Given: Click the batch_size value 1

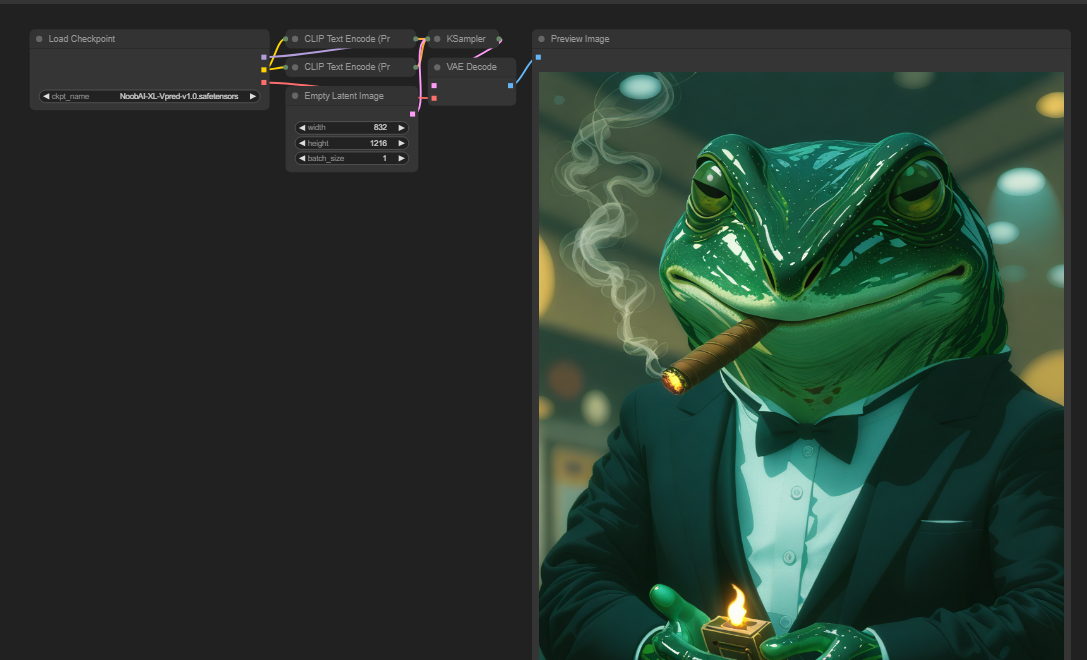Looking at the screenshot, I should pyautogui.click(x=385, y=158).
